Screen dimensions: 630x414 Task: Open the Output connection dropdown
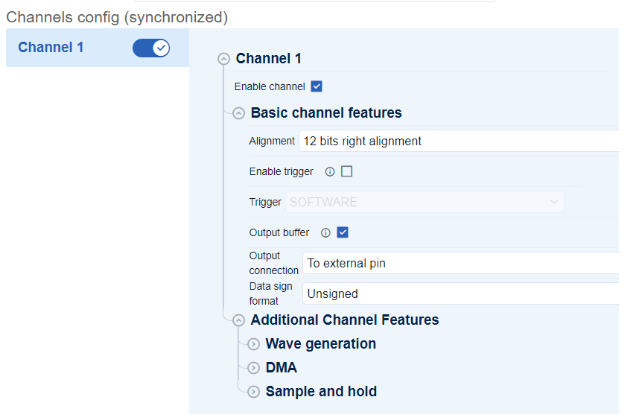tap(460, 264)
